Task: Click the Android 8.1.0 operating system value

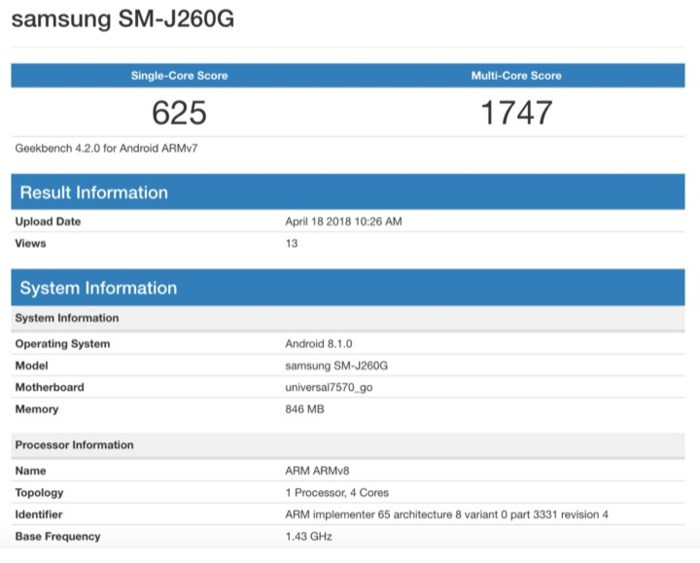Action: click(318, 344)
